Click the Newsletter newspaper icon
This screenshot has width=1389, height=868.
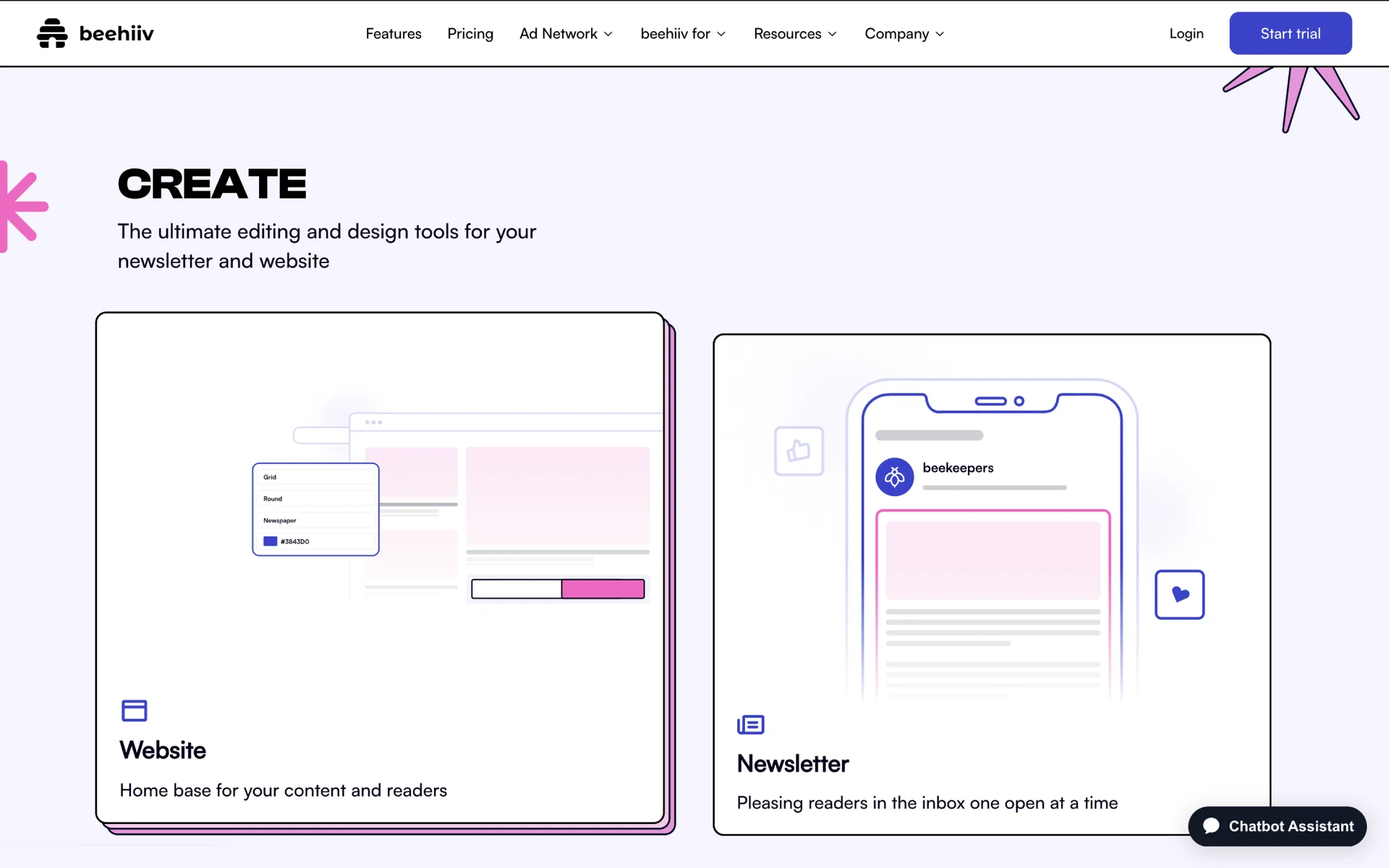(x=750, y=724)
